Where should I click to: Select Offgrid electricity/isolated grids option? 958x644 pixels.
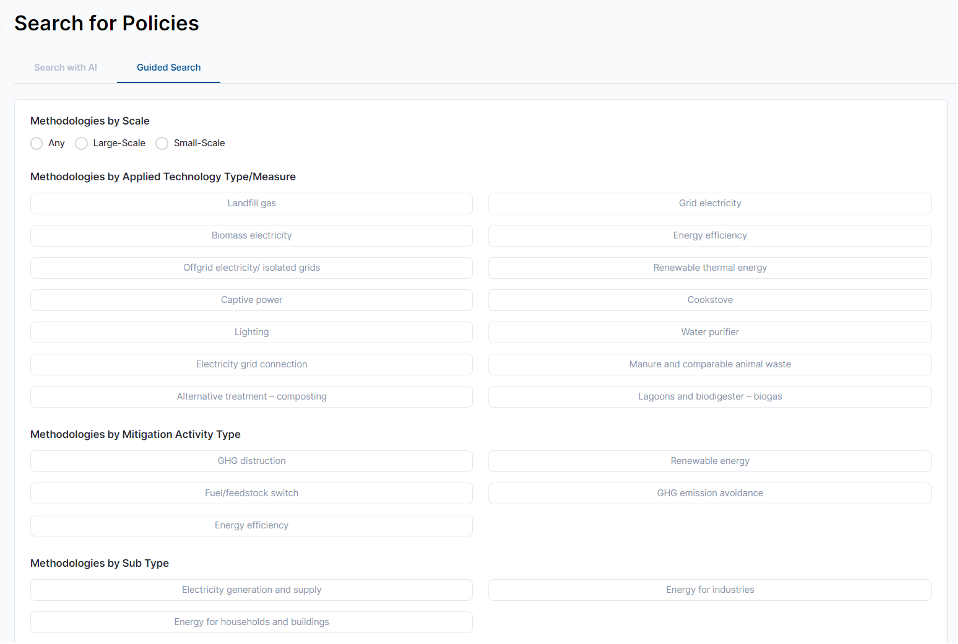click(x=251, y=268)
